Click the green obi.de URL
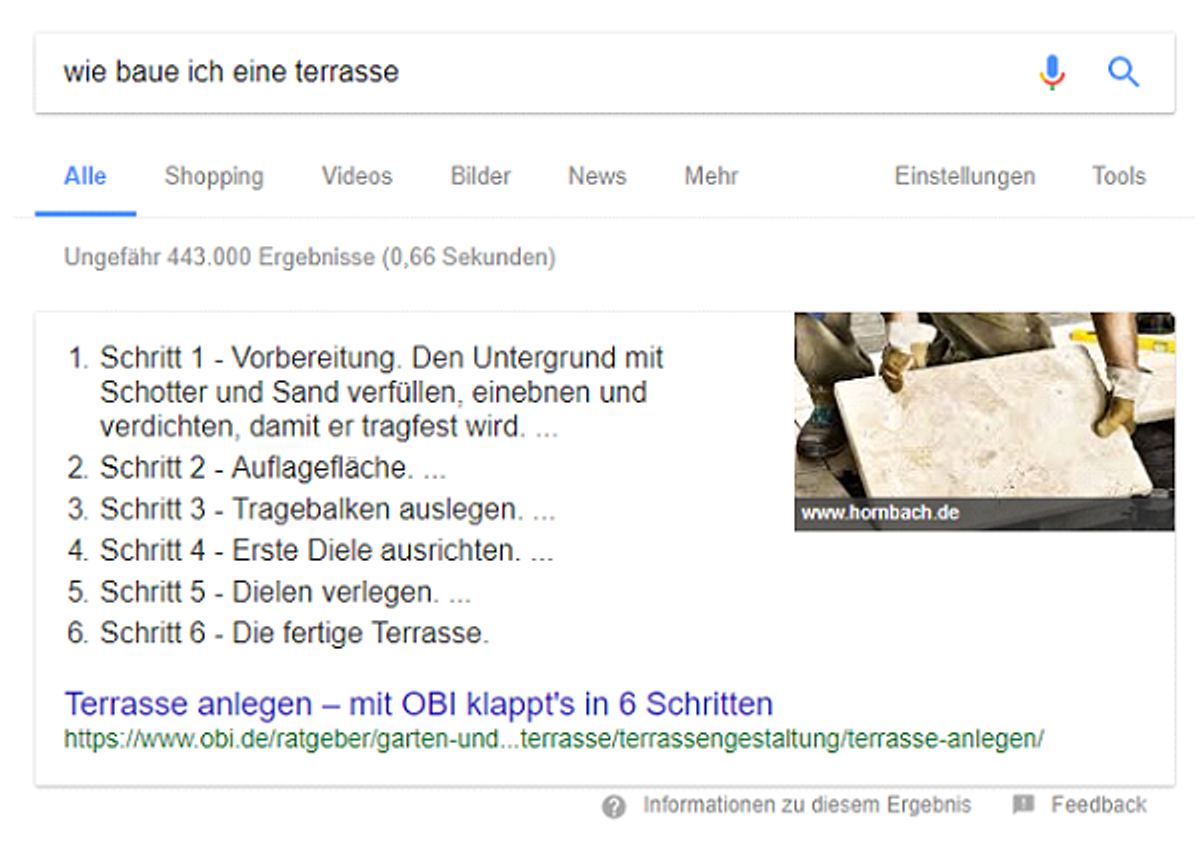The width and height of the screenshot is (1200, 868). (x=554, y=739)
